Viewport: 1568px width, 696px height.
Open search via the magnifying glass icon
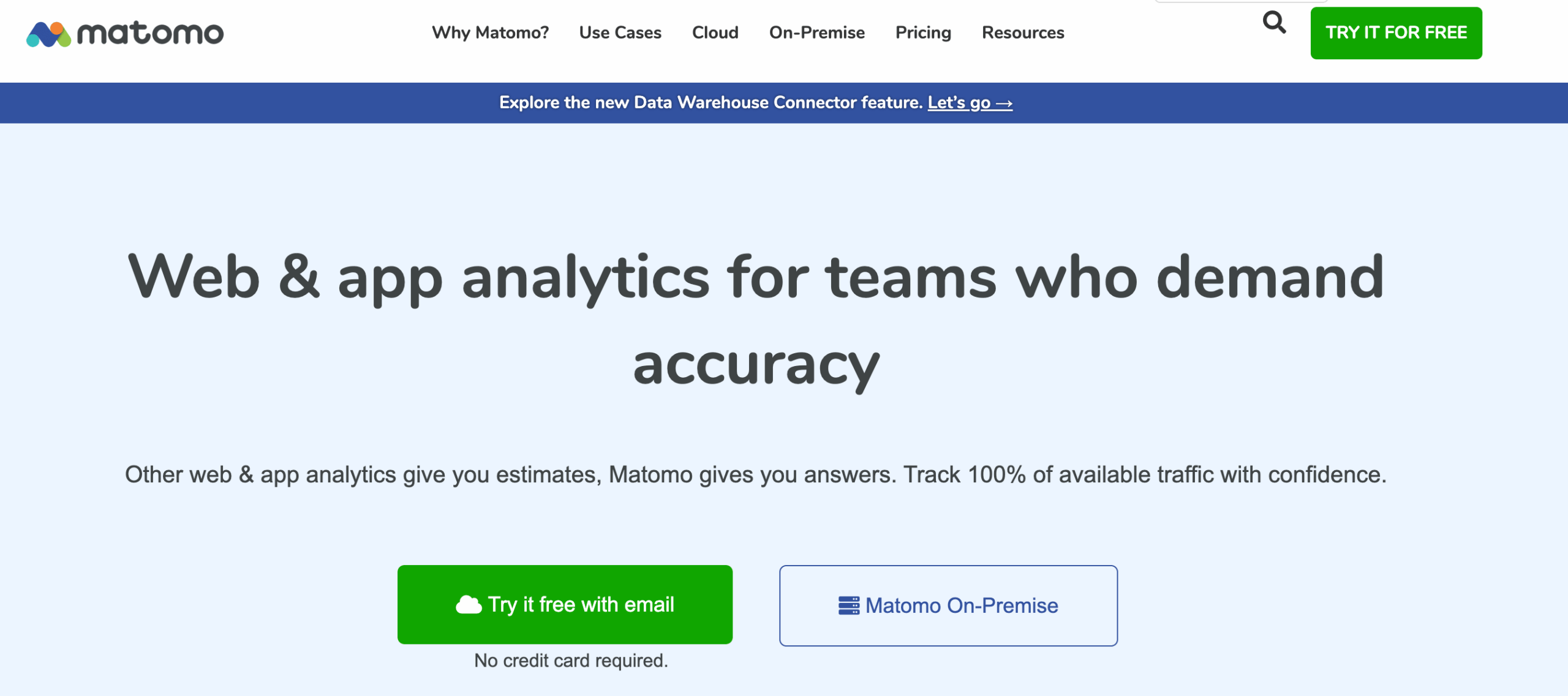[1275, 23]
